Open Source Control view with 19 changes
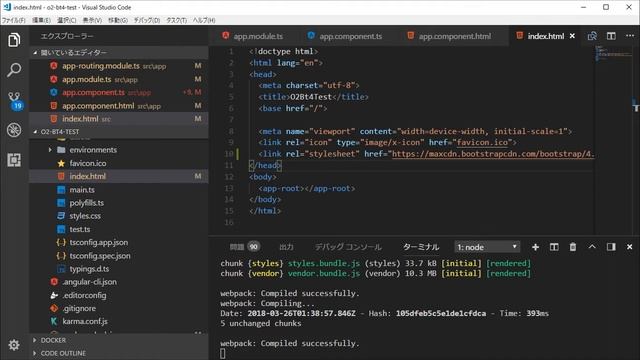Image resolution: width=640 pixels, height=360 pixels. click(x=15, y=100)
